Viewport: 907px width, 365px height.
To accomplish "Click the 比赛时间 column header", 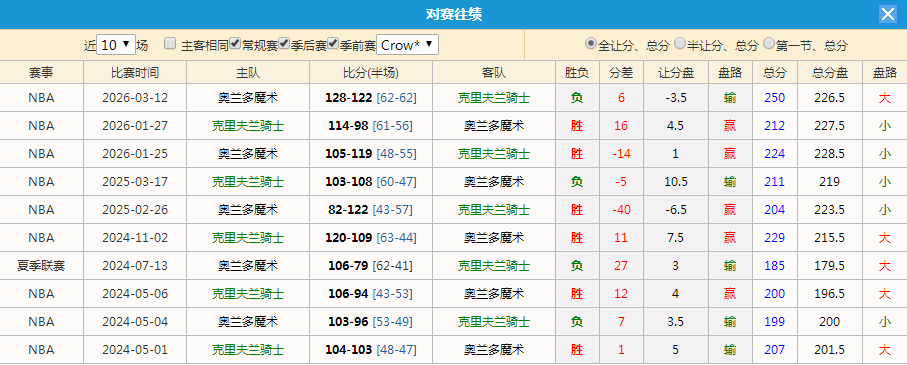I will coord(135,72).
